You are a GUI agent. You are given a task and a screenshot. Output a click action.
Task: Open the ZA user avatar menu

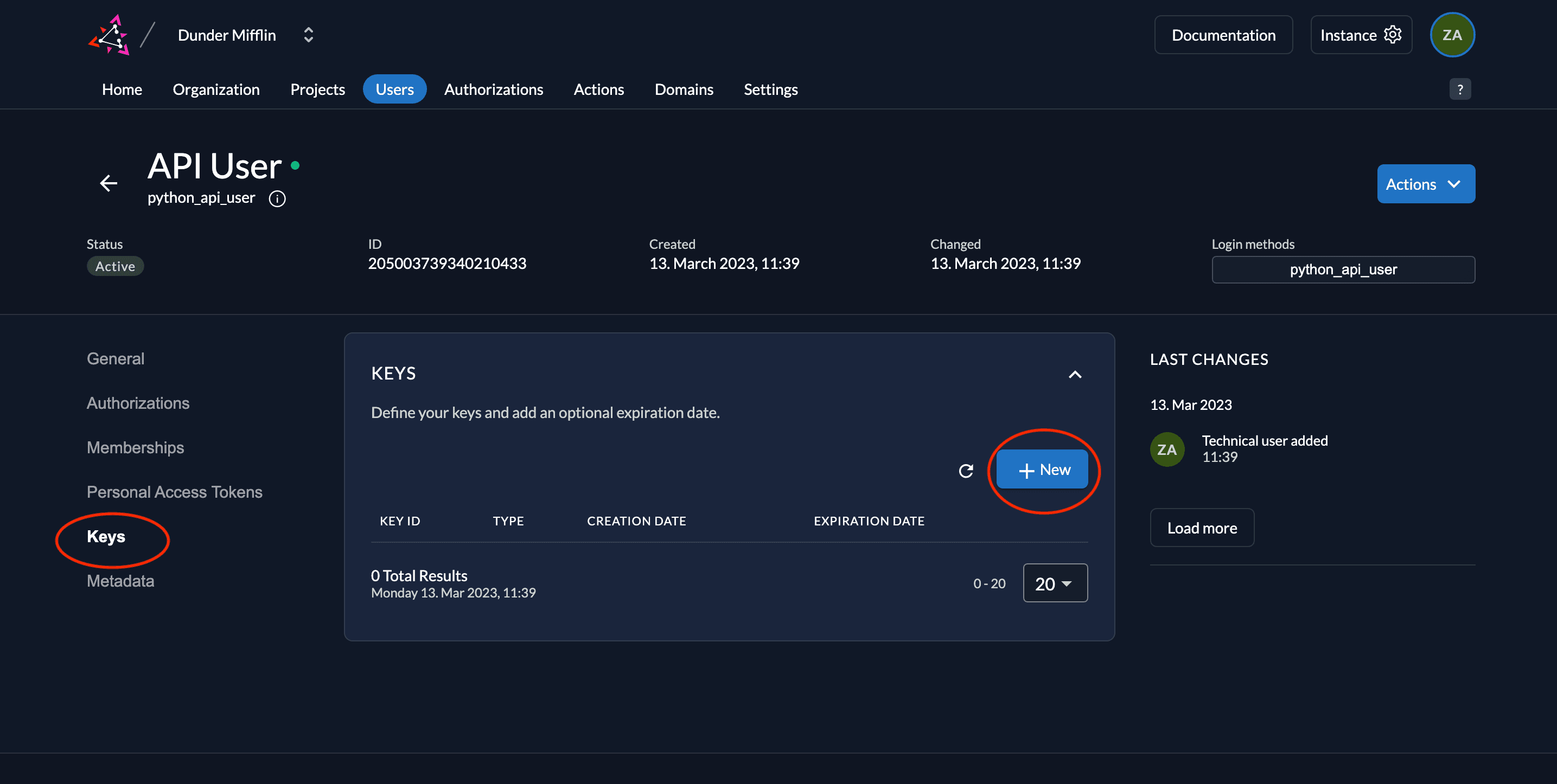1452,35
